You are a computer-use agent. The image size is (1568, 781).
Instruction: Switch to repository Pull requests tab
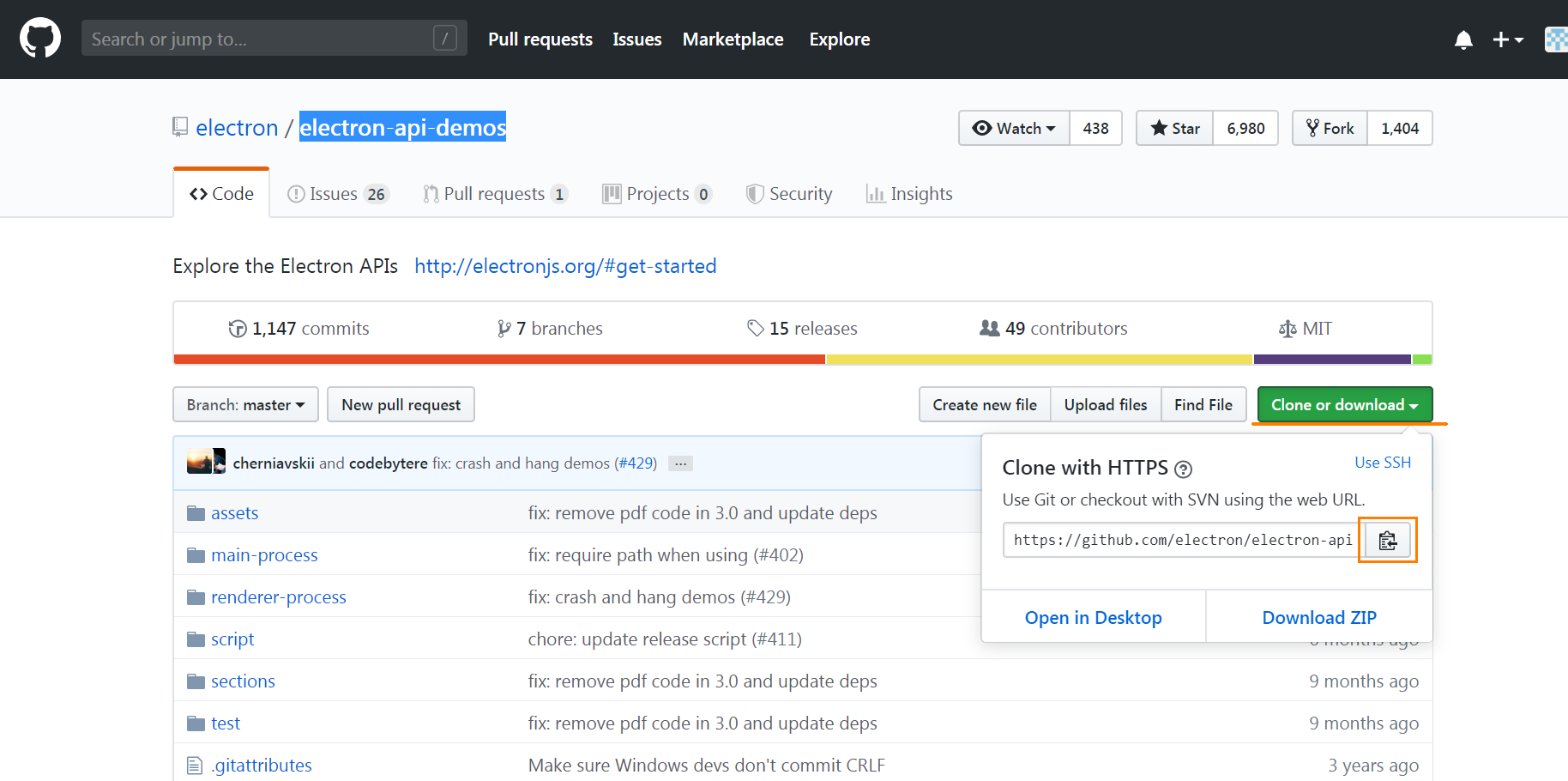click(x=495, y=194)
